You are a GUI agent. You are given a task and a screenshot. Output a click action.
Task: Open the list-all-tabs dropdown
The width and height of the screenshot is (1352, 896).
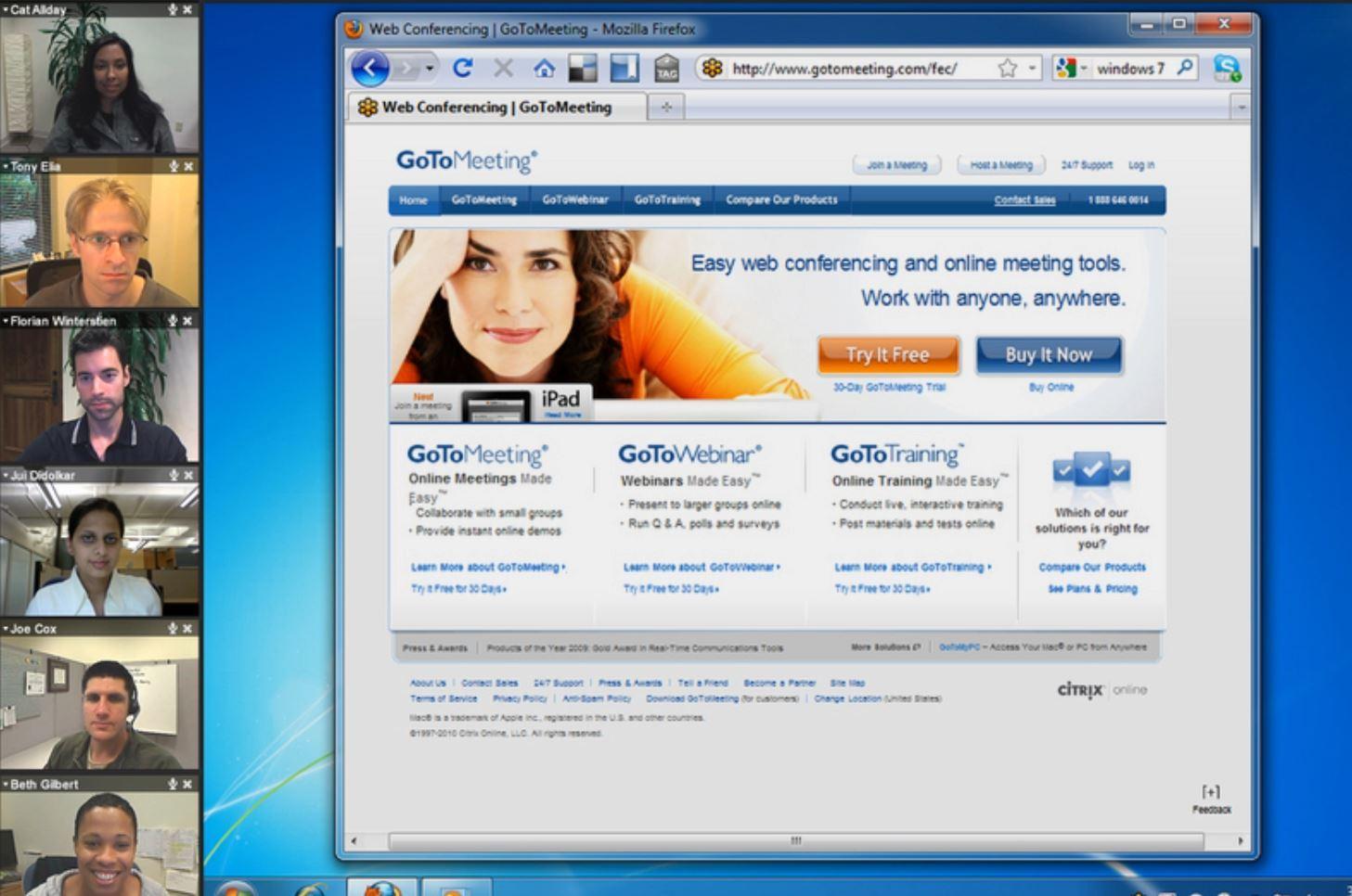click(x=1242, y=108)
